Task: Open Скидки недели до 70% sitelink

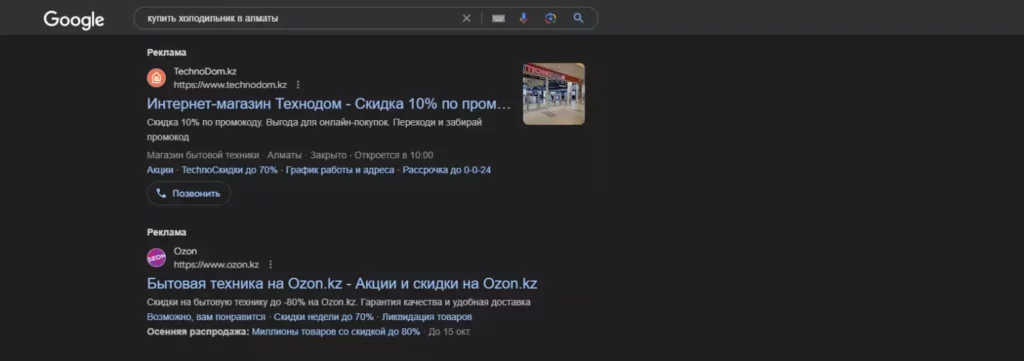Action: (x=323, y=317)
